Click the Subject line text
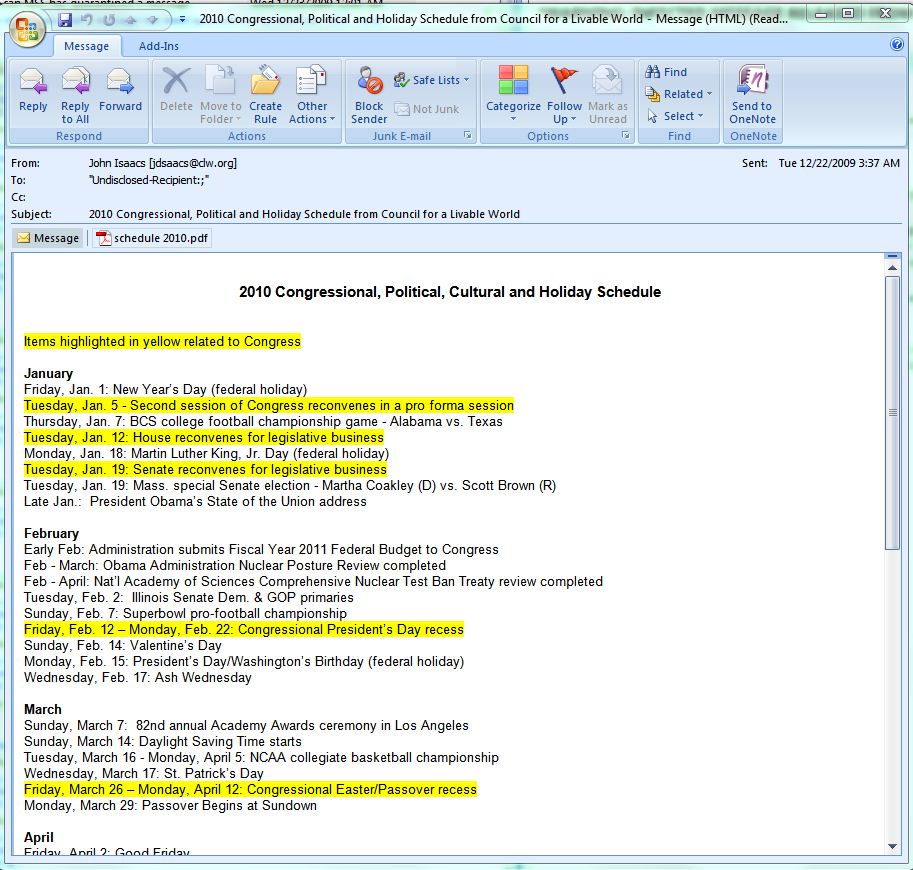Screen dimensions: 913x870 [x=304, y=214]
